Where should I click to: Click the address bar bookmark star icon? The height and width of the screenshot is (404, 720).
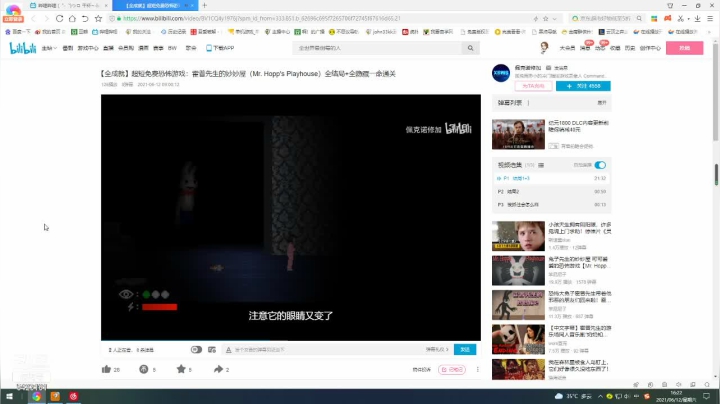click(x=546, y=19)
